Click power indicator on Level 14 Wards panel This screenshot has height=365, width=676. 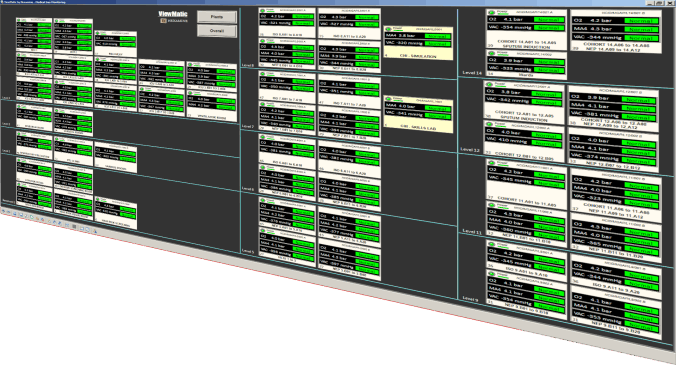tap(492, 53)
